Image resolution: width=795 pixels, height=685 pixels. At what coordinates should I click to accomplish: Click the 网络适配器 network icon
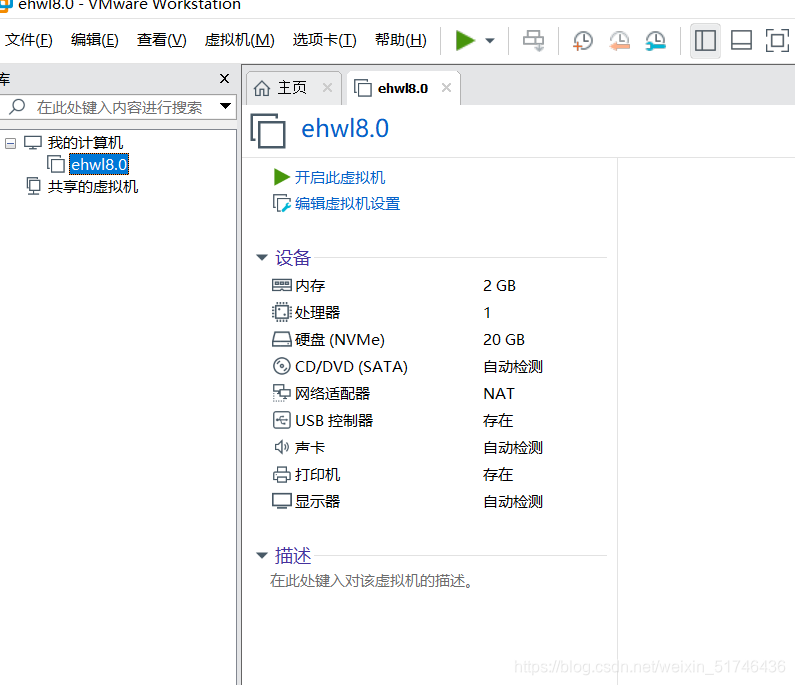tap(281, 393)
